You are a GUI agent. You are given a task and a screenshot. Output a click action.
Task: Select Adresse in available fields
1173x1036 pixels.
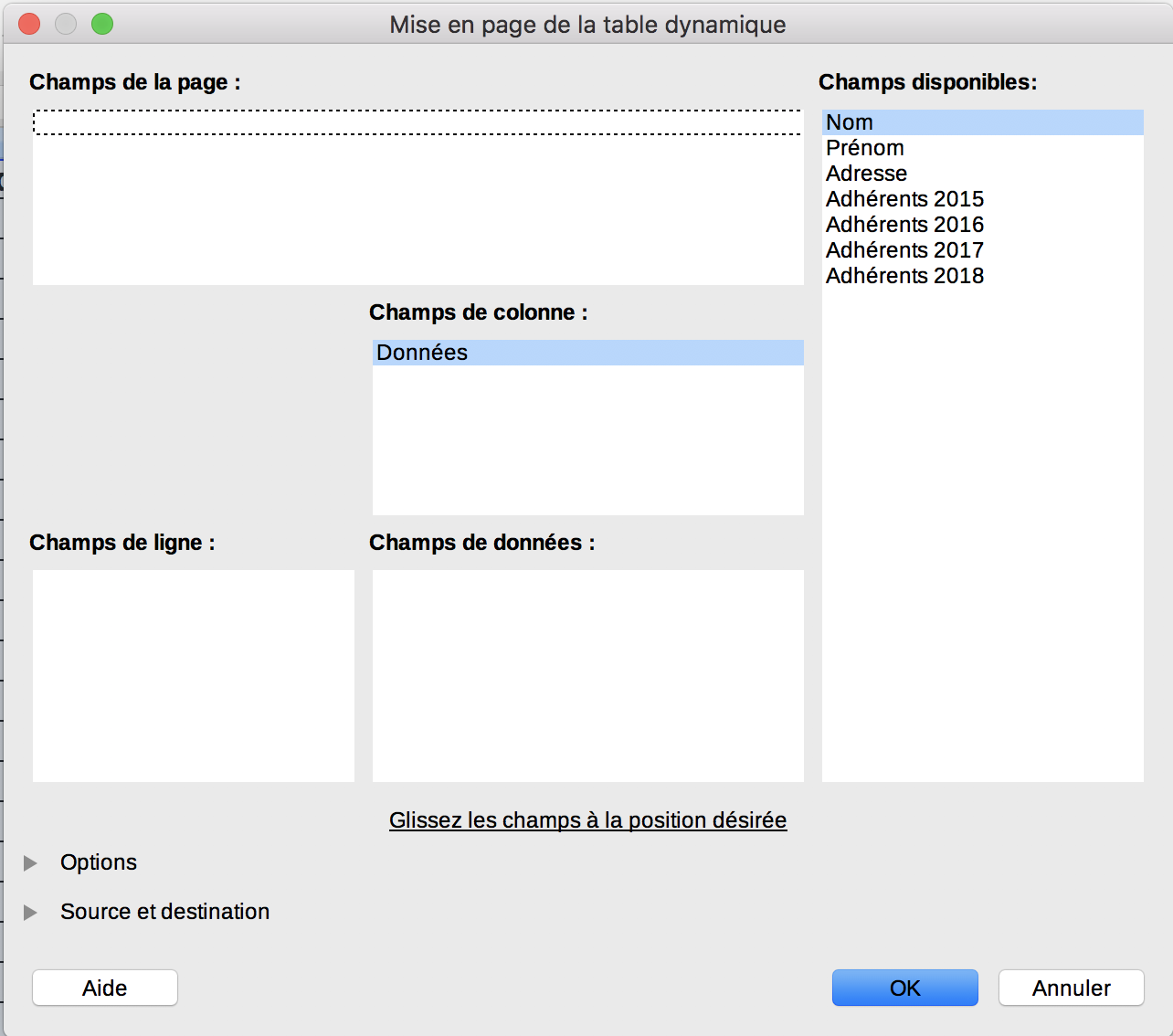click(983, 174)
